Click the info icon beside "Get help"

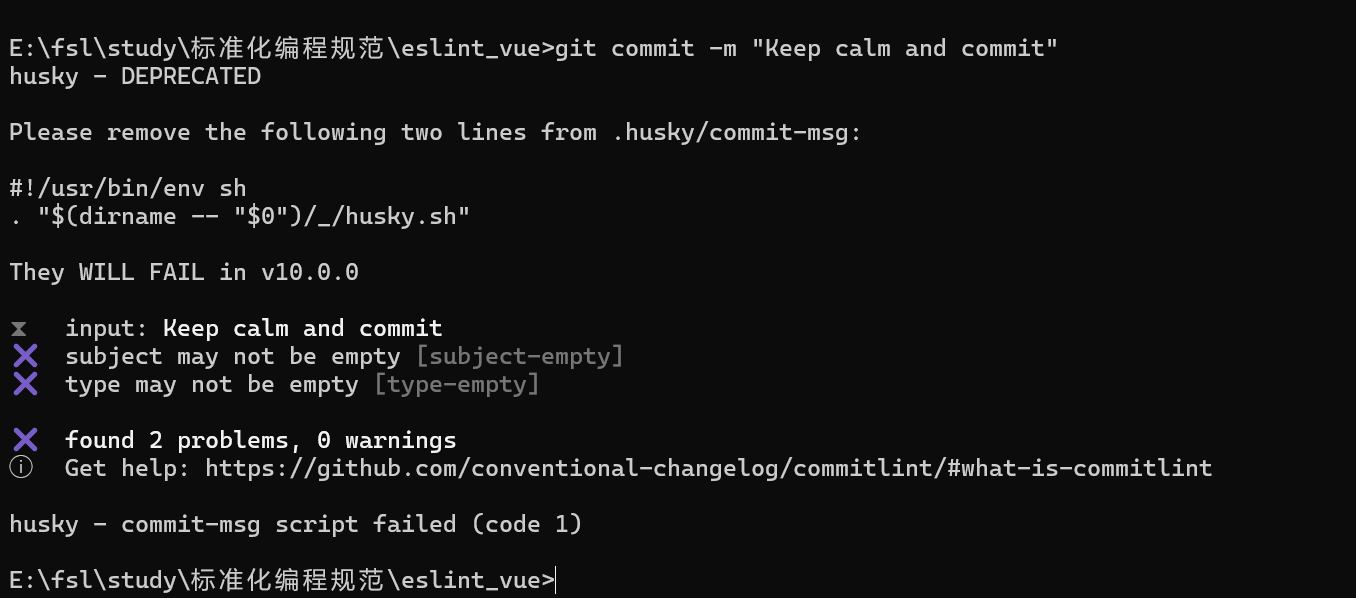point(20,468)
